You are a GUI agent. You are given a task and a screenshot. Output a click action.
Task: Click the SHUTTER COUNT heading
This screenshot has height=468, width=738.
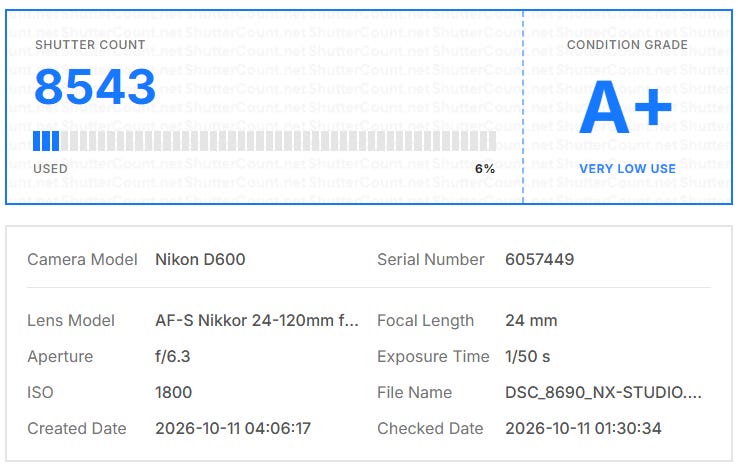pyautogui.click(x=90, y=45)
